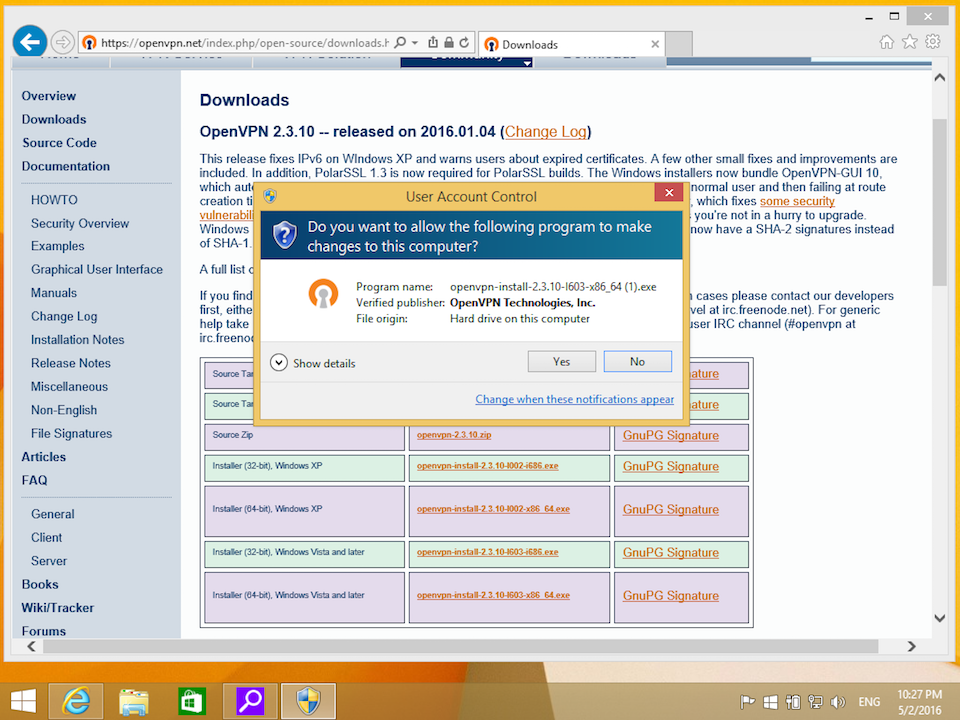Open Articles in the sidebar
Viewport: 960px width, 720px height.
[x=43, y=457]
